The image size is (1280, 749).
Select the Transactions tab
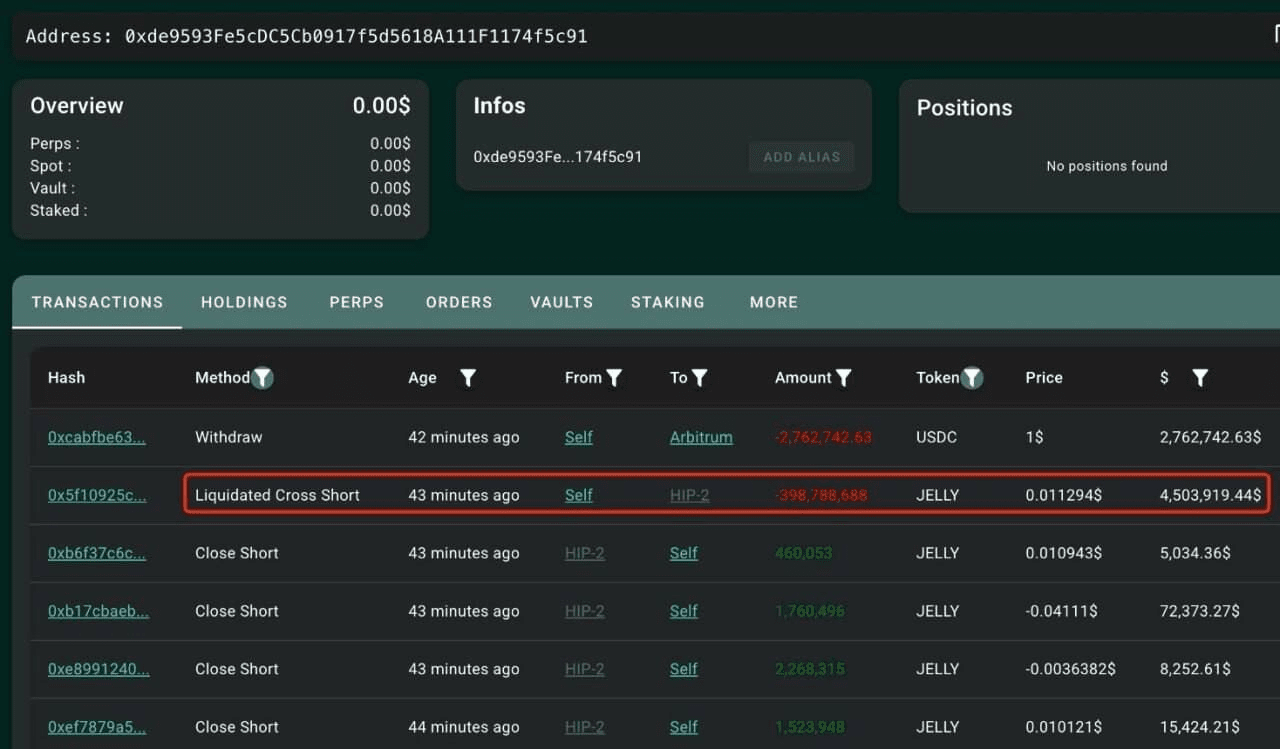tap(97, 302)
